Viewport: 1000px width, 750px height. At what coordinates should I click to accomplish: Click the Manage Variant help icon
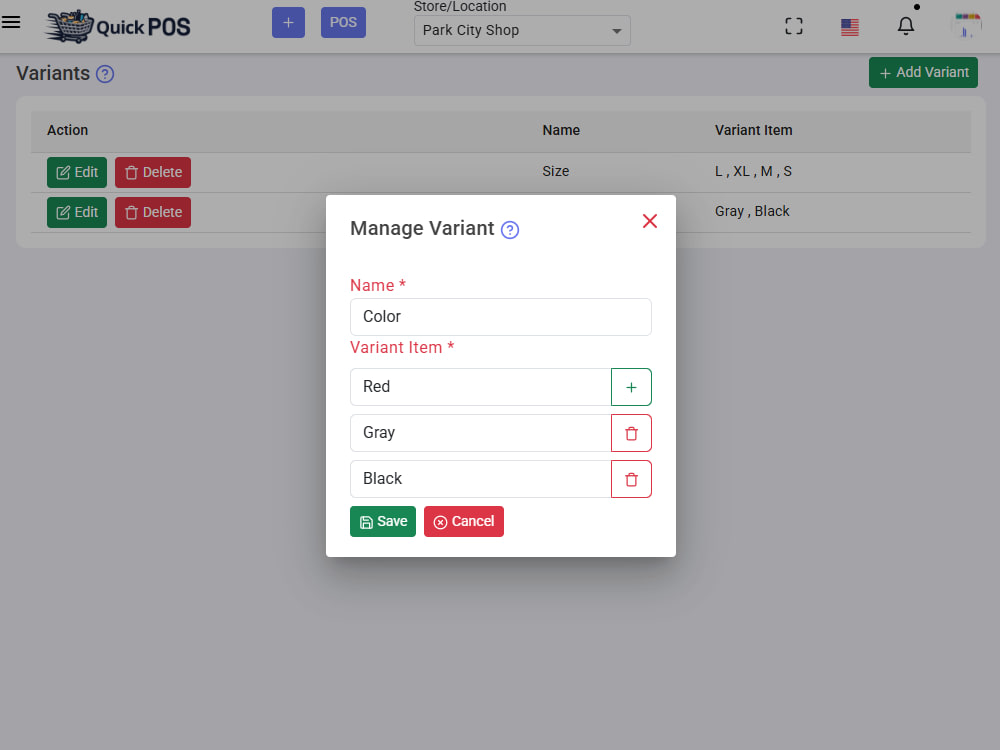[510, 230]
